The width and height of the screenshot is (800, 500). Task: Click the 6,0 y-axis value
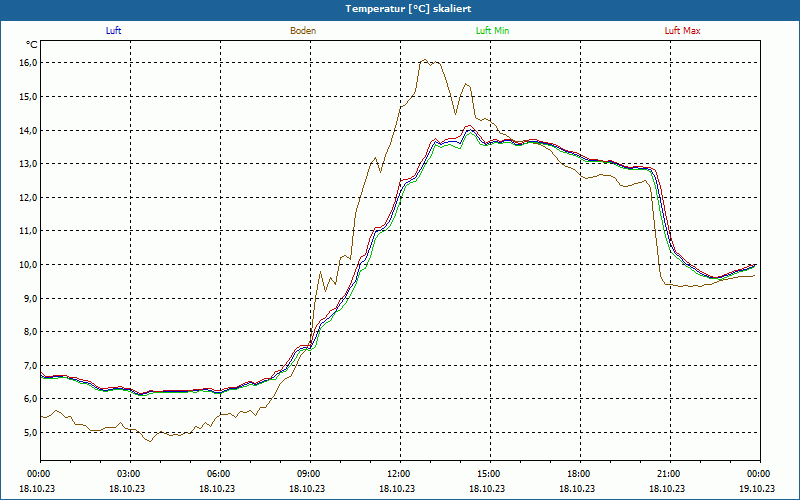click(x=30, y=399)
